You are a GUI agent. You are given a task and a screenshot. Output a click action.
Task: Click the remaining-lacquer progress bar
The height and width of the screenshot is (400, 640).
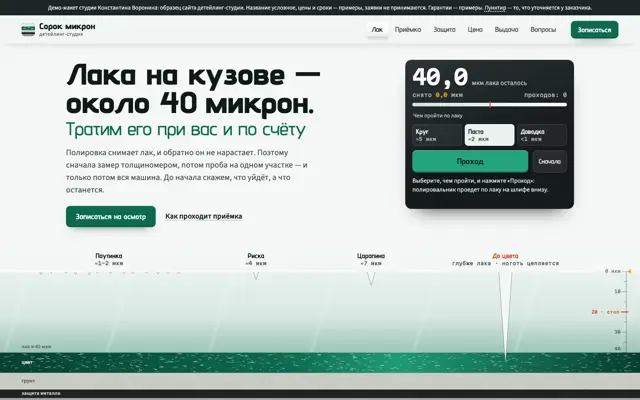pyautogui.click(x=489, y=105)
